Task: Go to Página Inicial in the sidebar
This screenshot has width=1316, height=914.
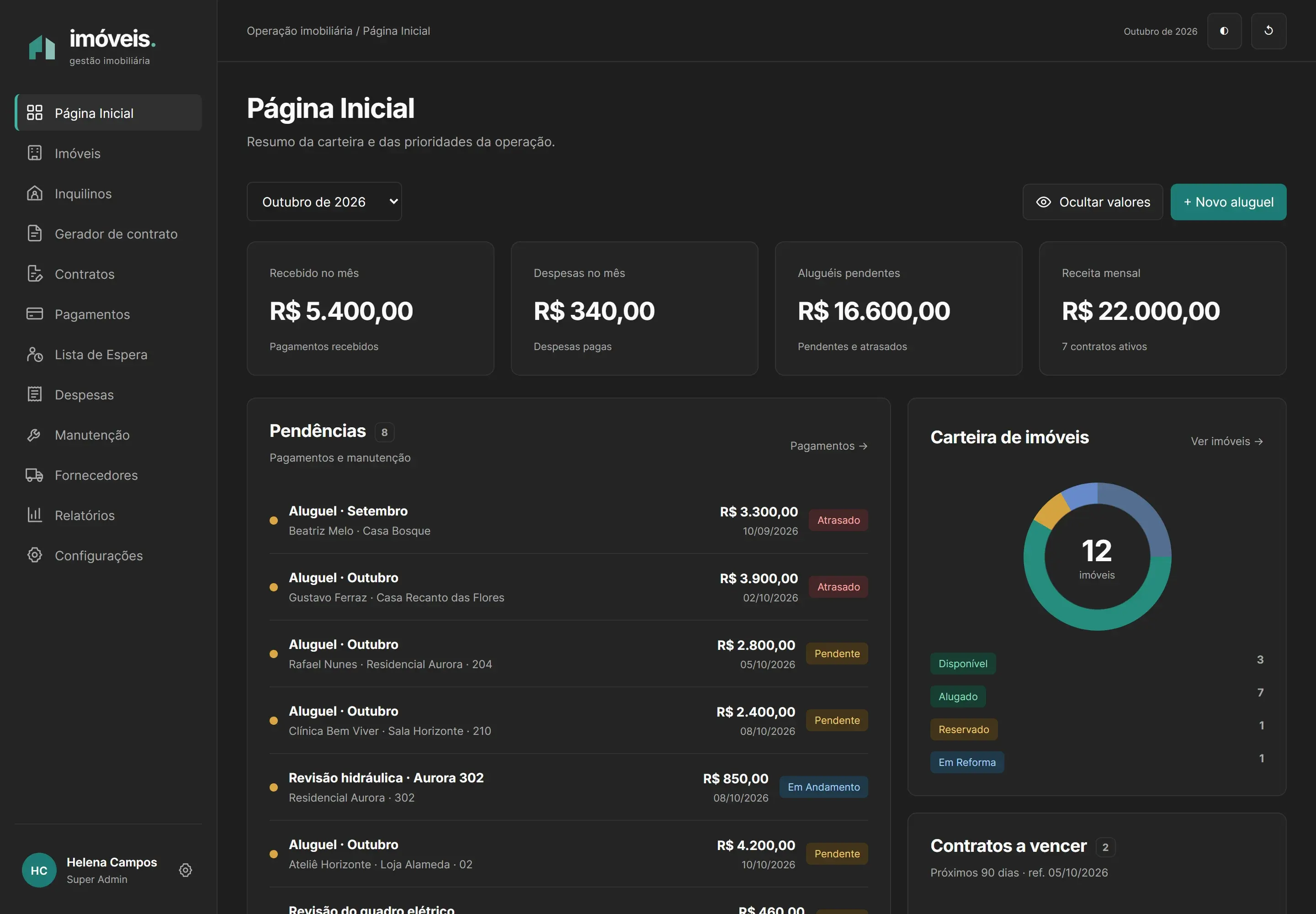Action: [108, 113]
